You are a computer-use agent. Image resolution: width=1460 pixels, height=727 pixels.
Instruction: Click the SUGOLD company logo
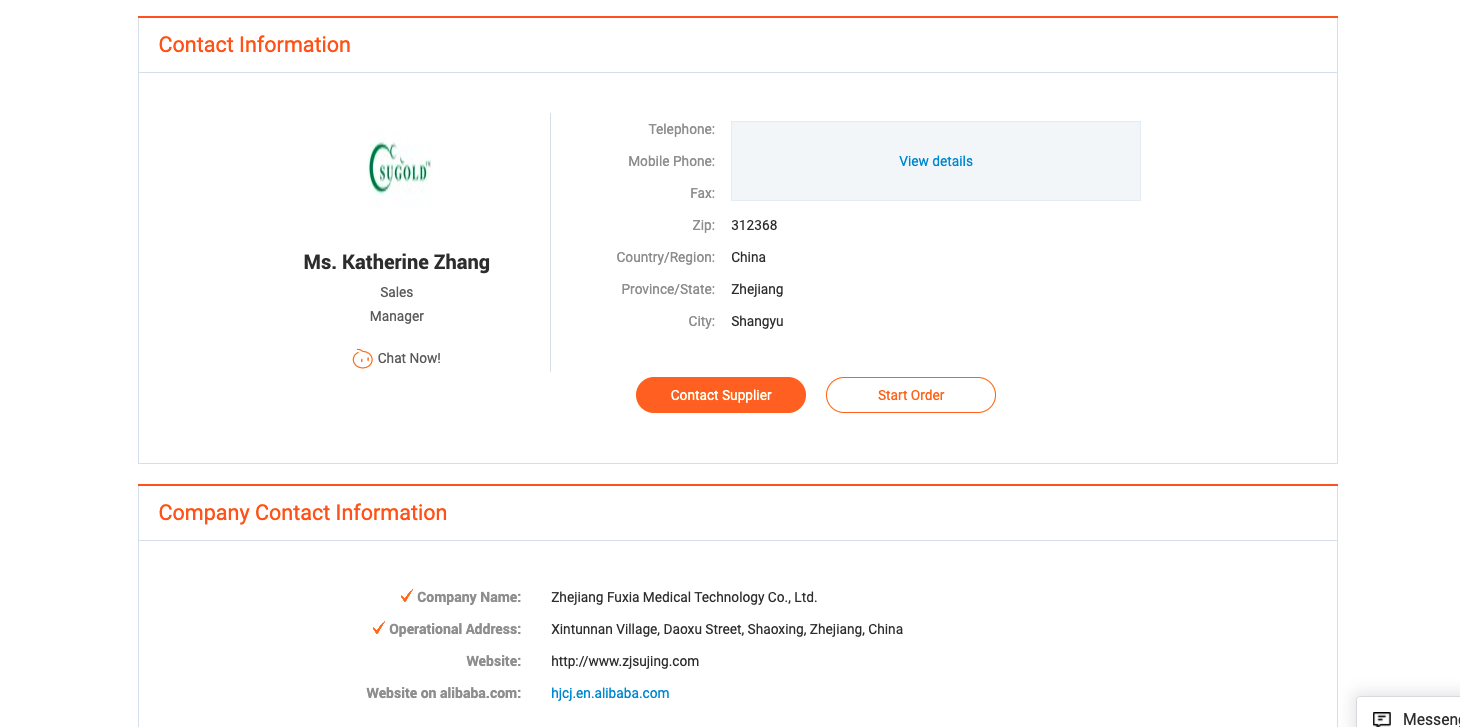399,168
